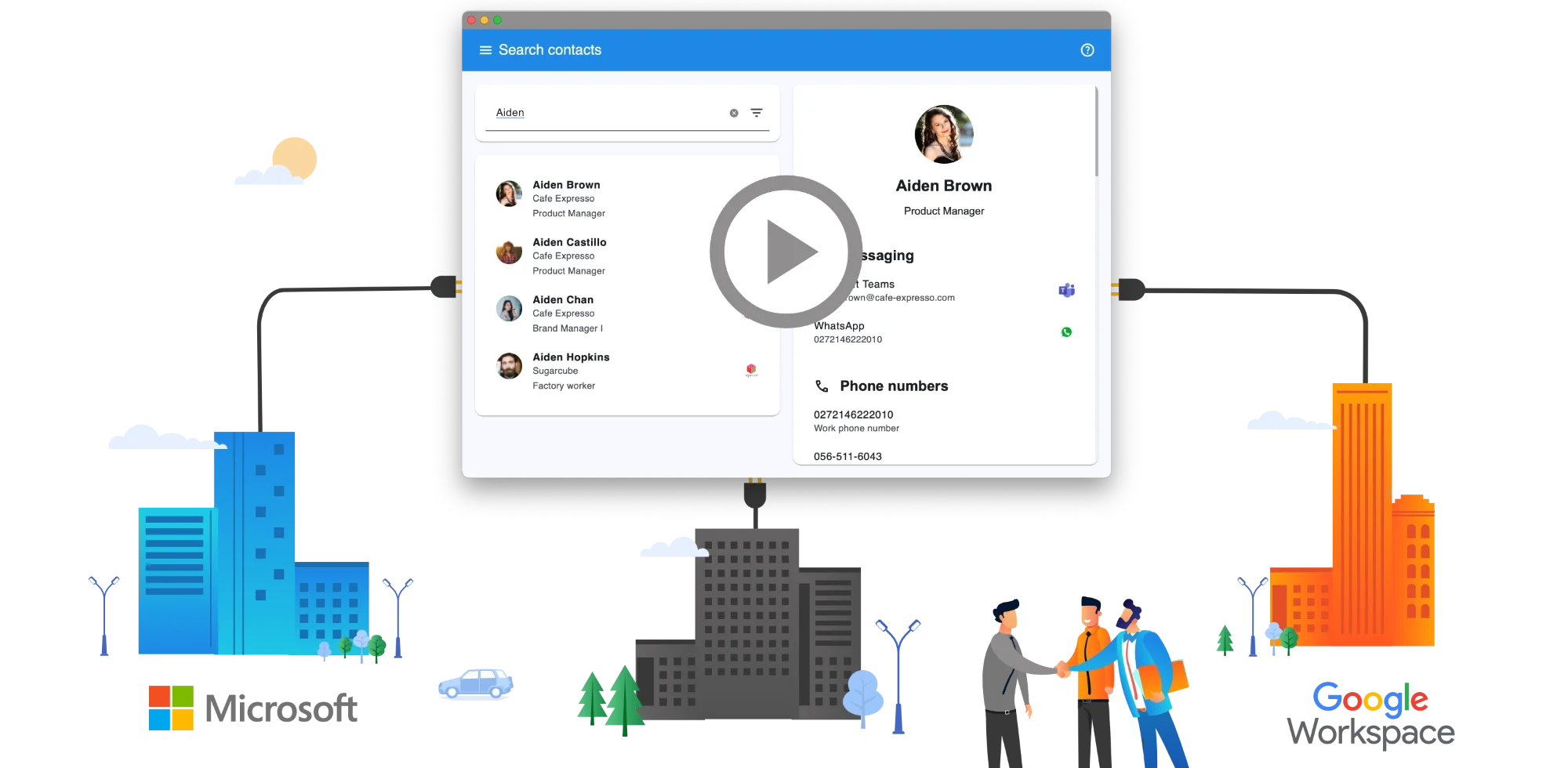Click the green WhatsApp icon
The height and width of the screenshot is (768, 1568).
[1066, 332]
